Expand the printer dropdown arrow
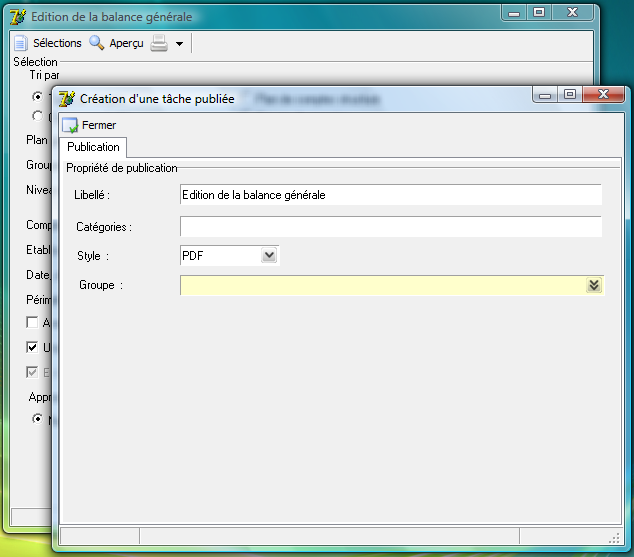The height and width of the screenshot is (557, 634). (x=179, y=44)
